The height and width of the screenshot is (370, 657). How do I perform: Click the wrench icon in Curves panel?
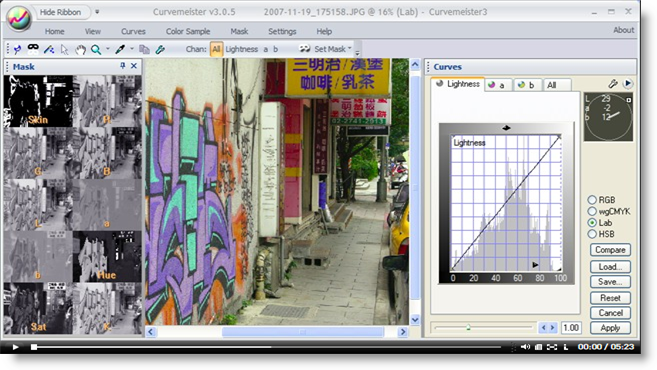[613, 84]
